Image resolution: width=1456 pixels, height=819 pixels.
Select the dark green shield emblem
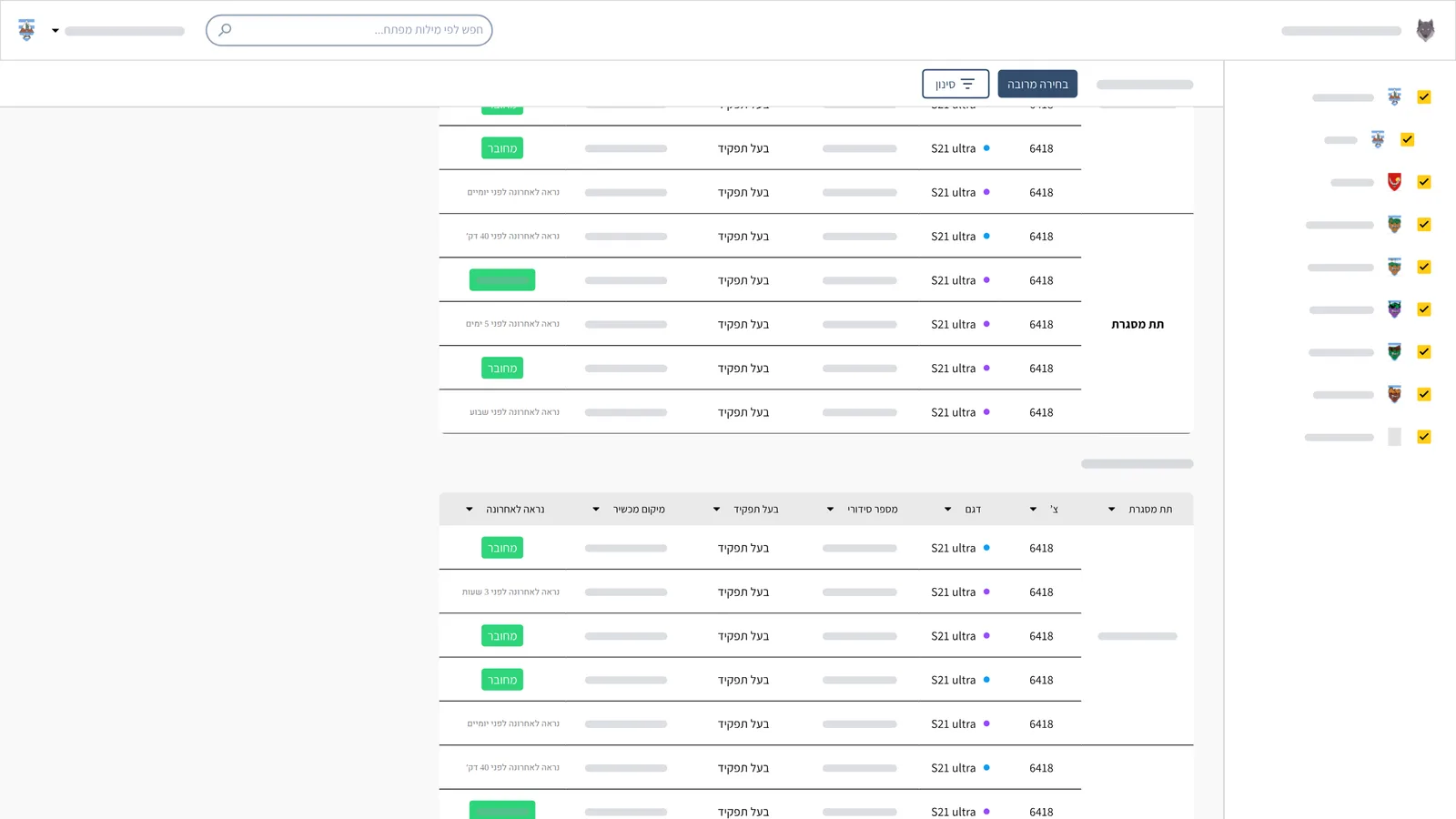[1394, 352]
